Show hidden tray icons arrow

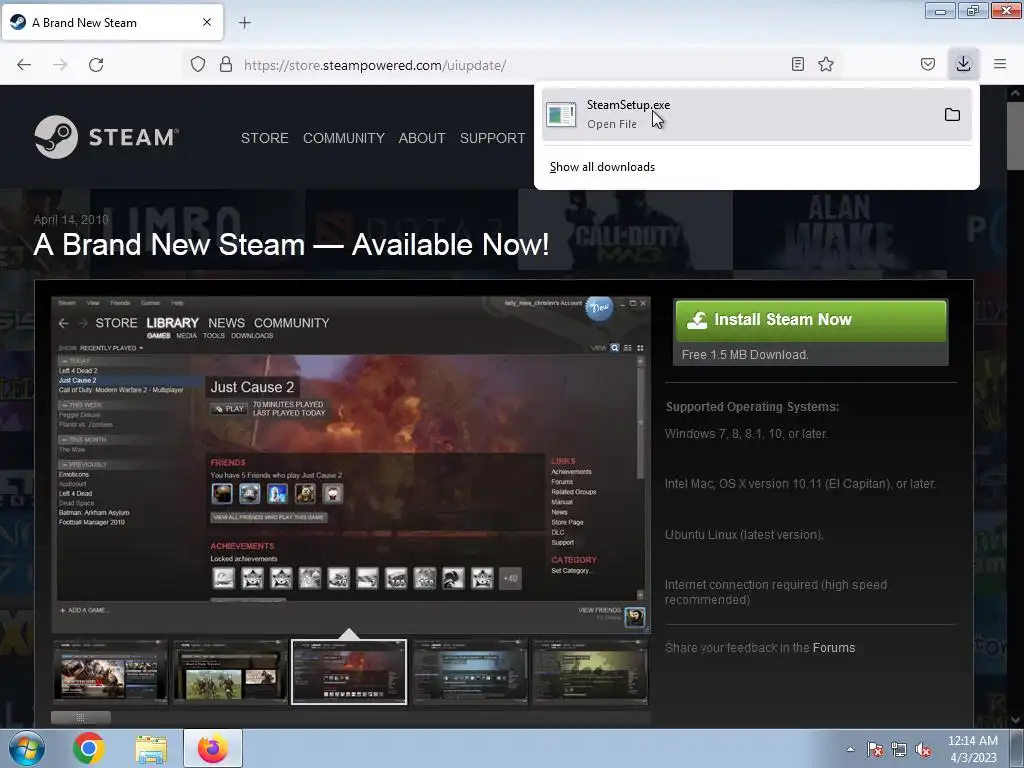[850, 749]
